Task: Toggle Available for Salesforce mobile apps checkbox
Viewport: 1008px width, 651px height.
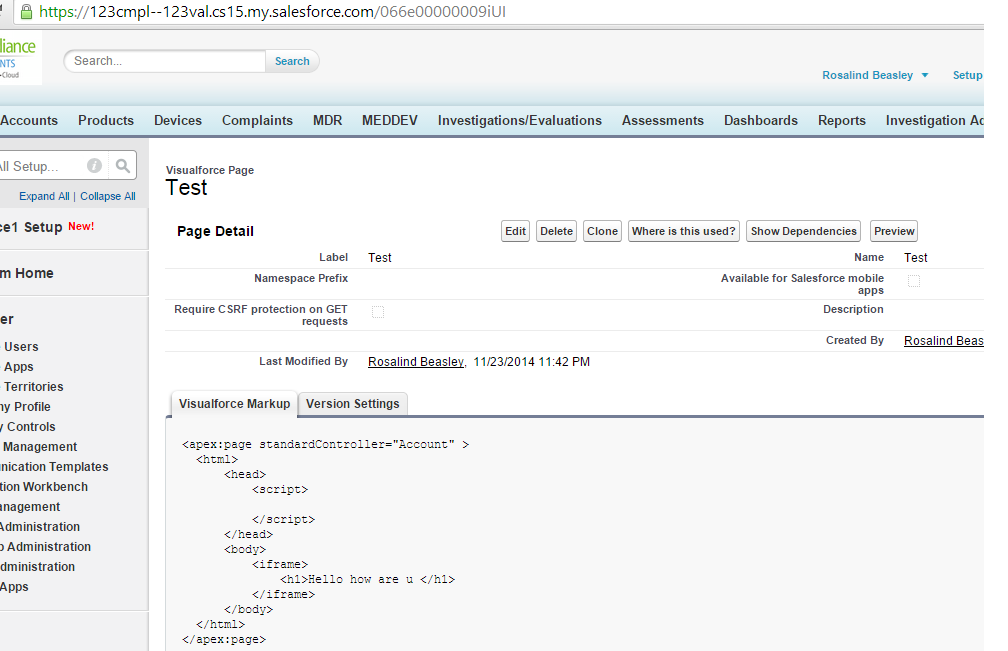Action: pyautogui.click(x=914, y=281)
